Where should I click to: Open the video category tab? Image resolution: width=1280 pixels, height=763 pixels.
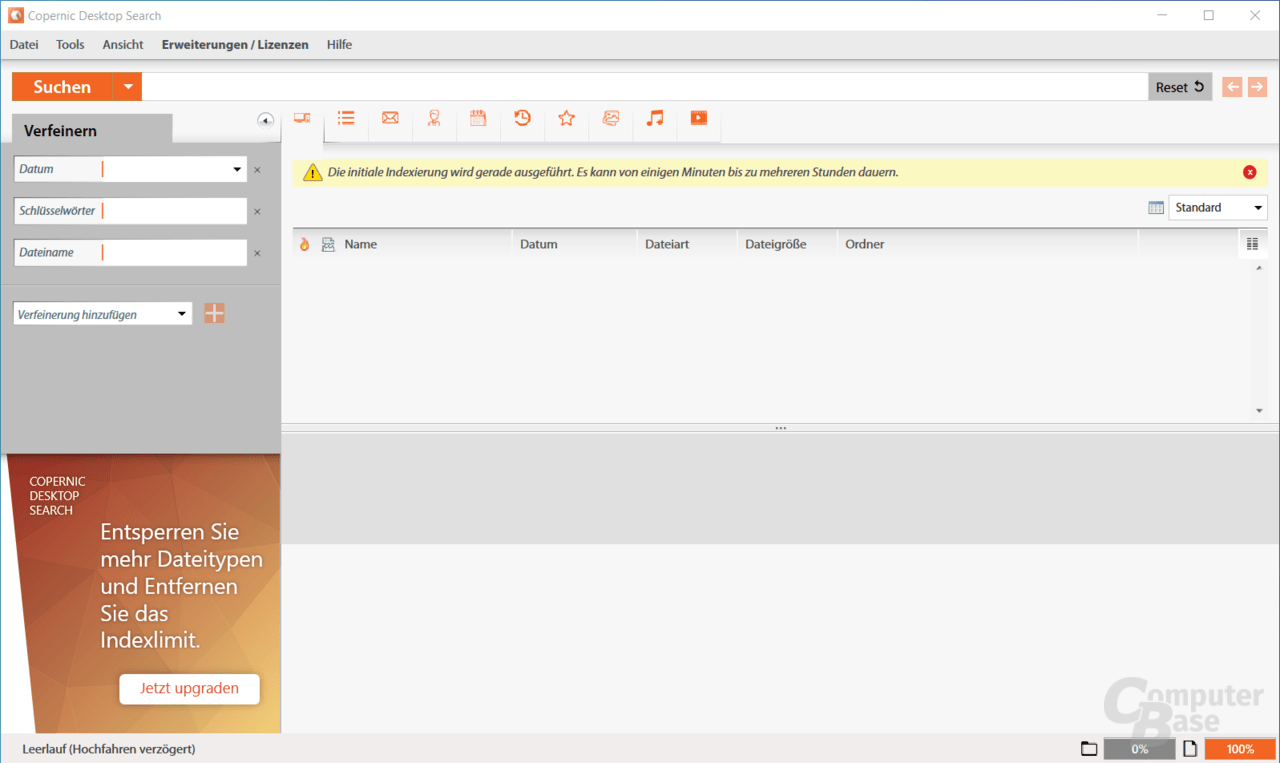[x=698, y=118]
